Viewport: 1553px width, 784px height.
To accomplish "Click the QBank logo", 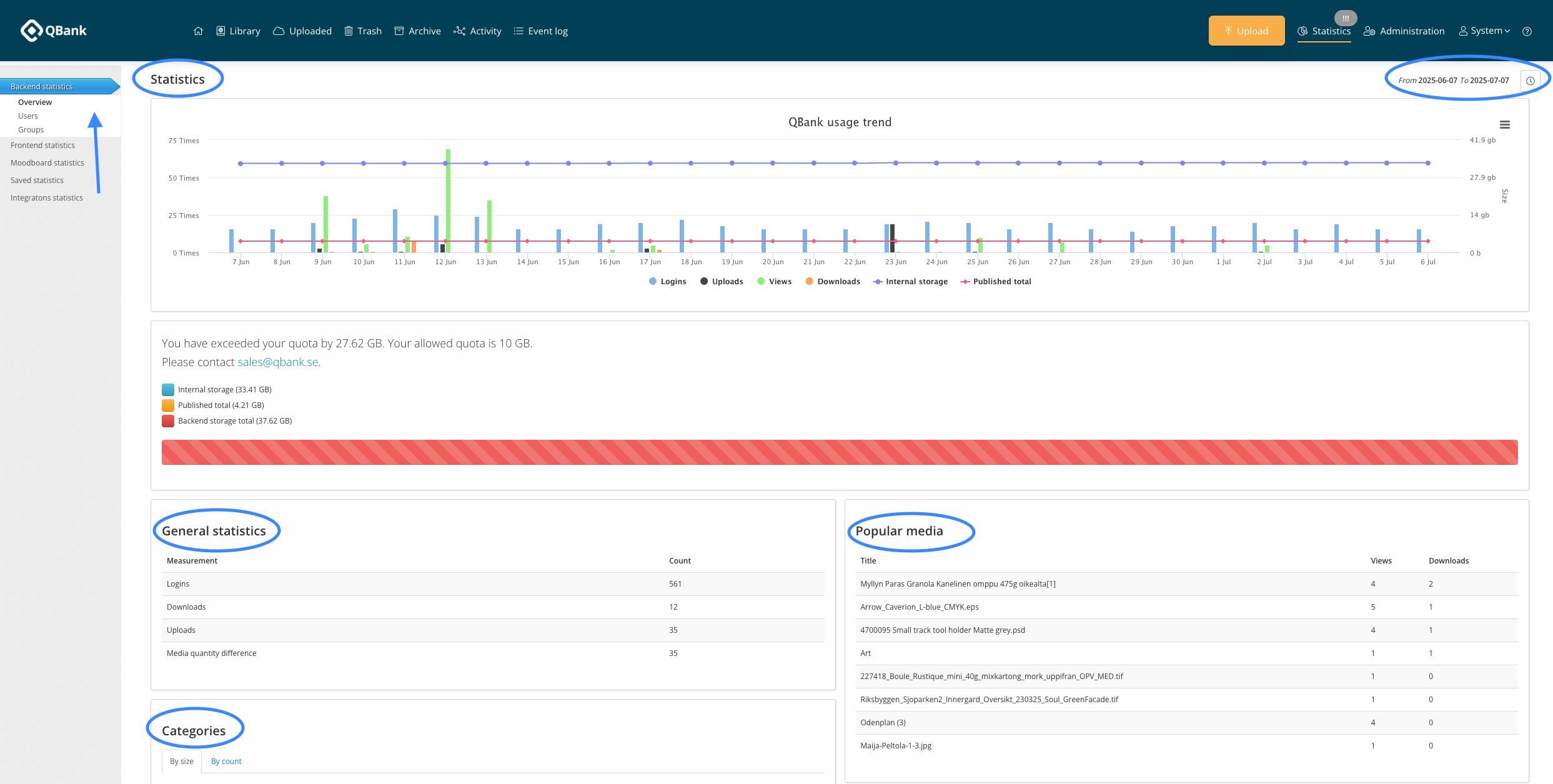I will 53,31.
